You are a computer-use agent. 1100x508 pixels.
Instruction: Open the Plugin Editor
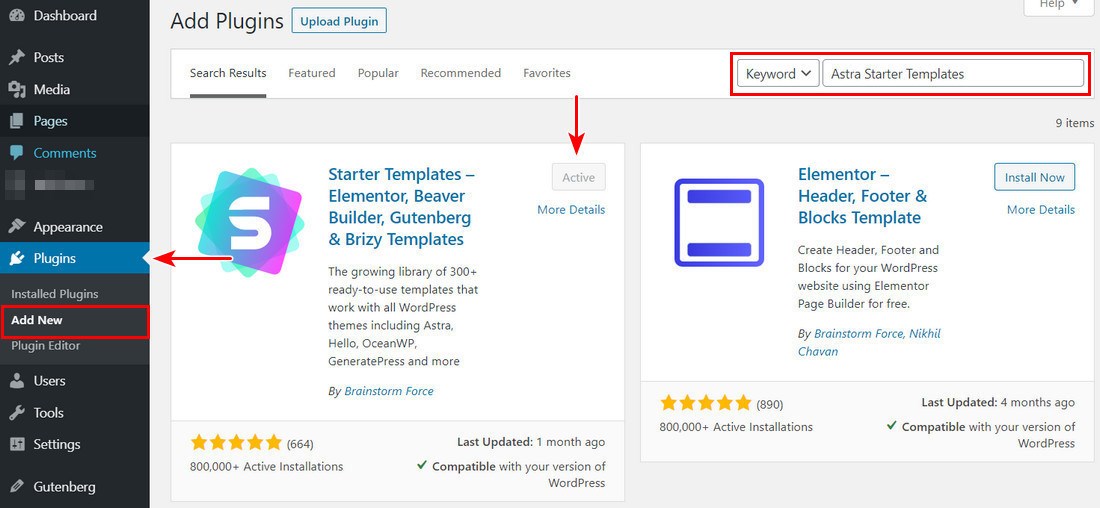tap(46, 345)
